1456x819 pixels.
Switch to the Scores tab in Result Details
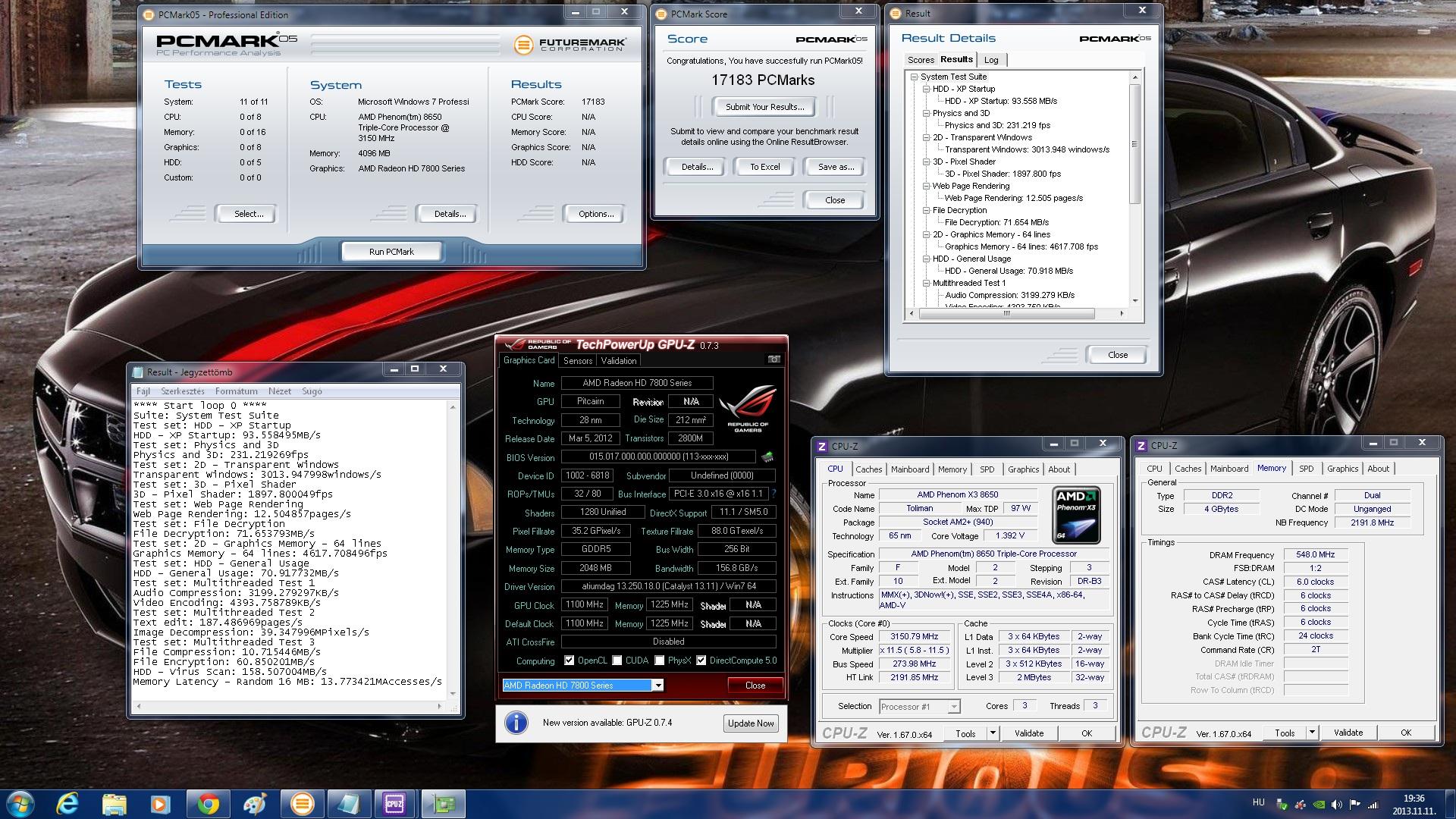pyautogui.click(x=921, y=60)
